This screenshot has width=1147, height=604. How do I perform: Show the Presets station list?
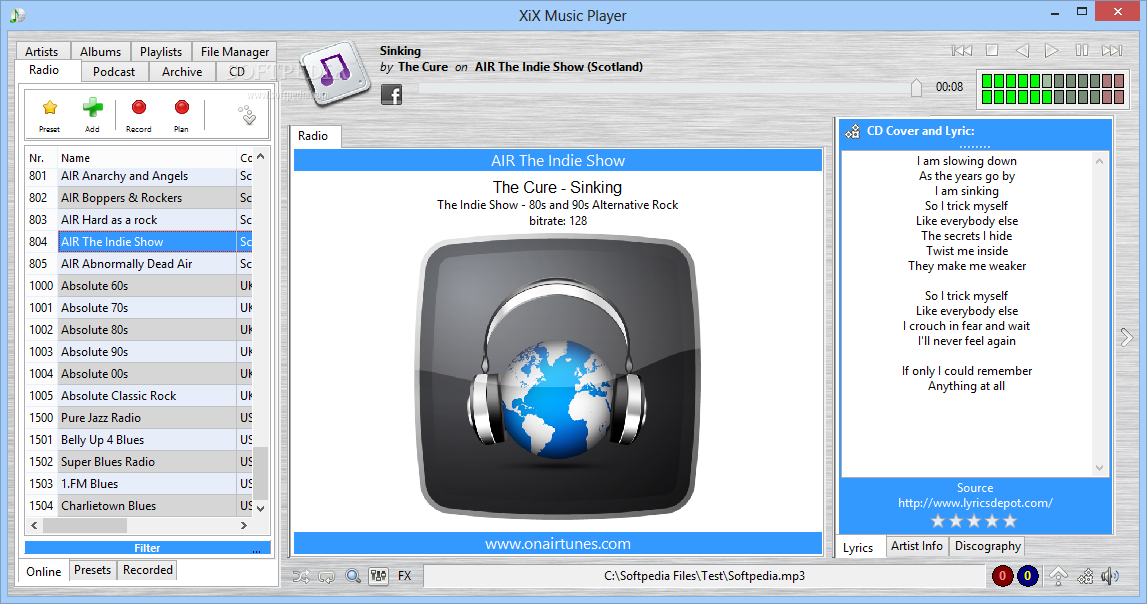92,570
